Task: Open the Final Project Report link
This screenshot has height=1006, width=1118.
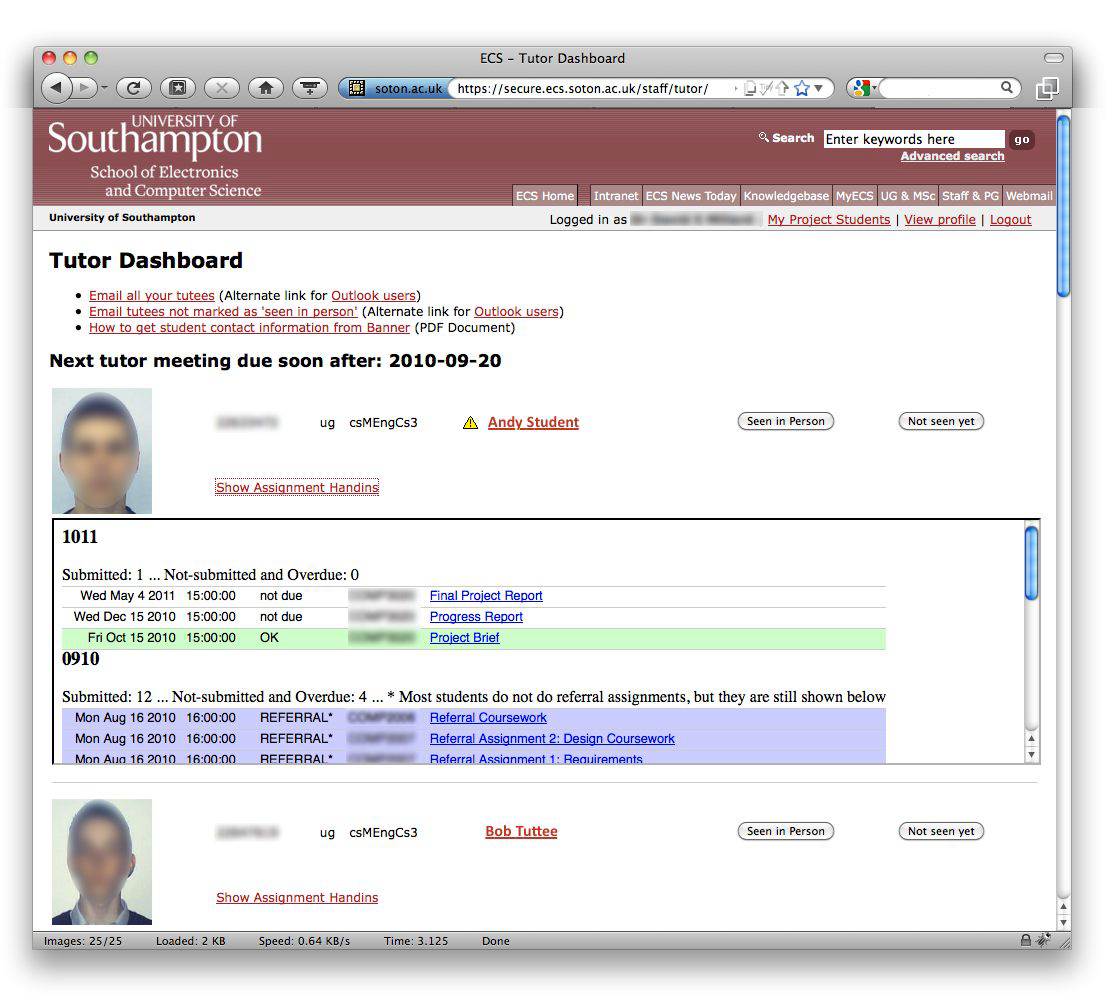Action: point(486,595)
